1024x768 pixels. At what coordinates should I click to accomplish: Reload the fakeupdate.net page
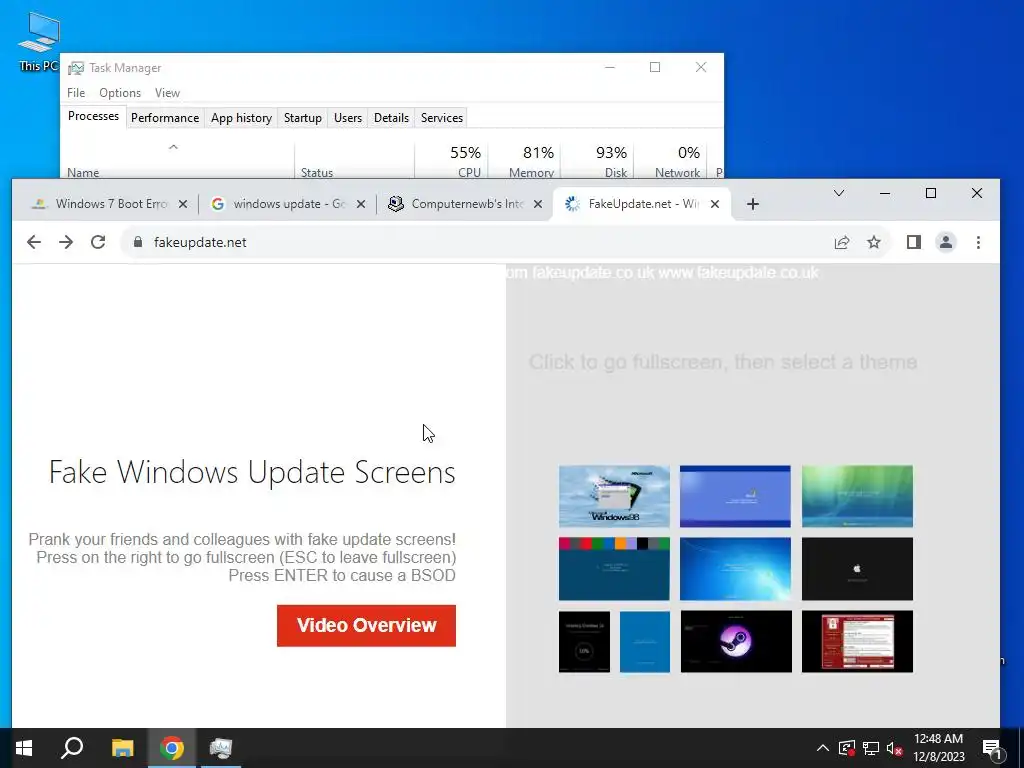click(x=98, y=242)
